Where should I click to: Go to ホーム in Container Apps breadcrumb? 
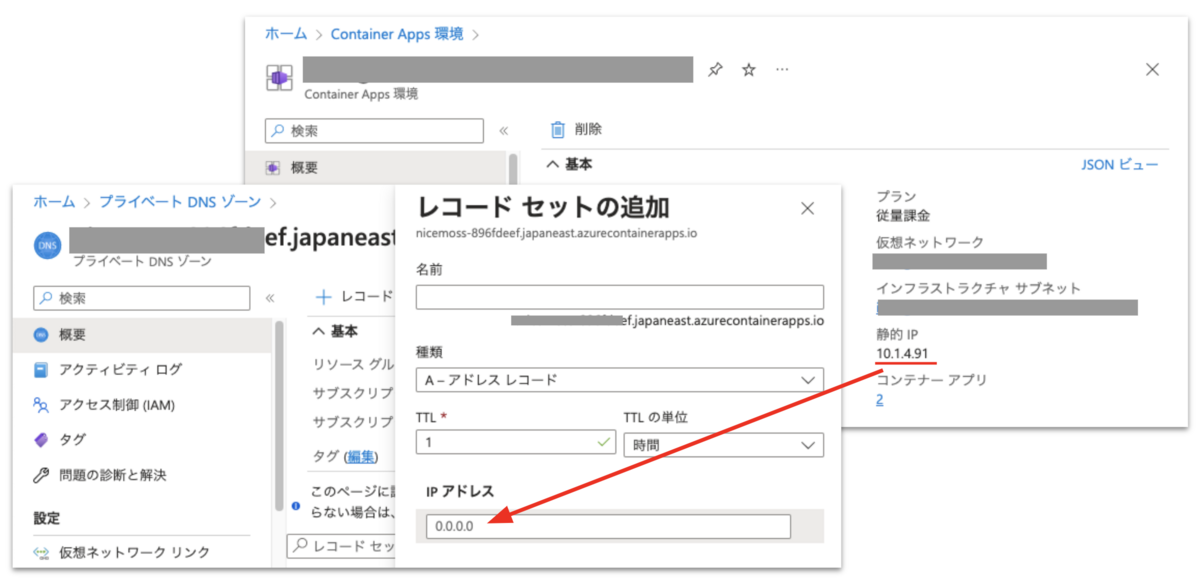click(x=285, y=33)
